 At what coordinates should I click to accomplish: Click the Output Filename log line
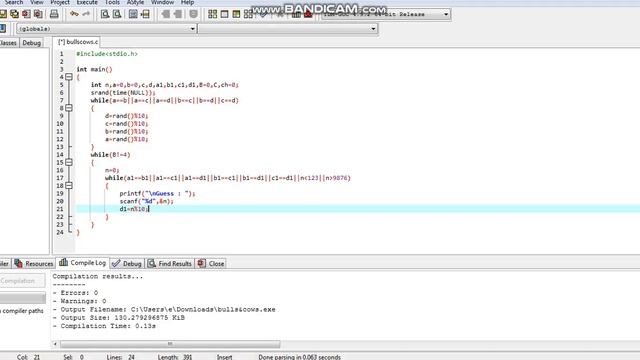164,310
